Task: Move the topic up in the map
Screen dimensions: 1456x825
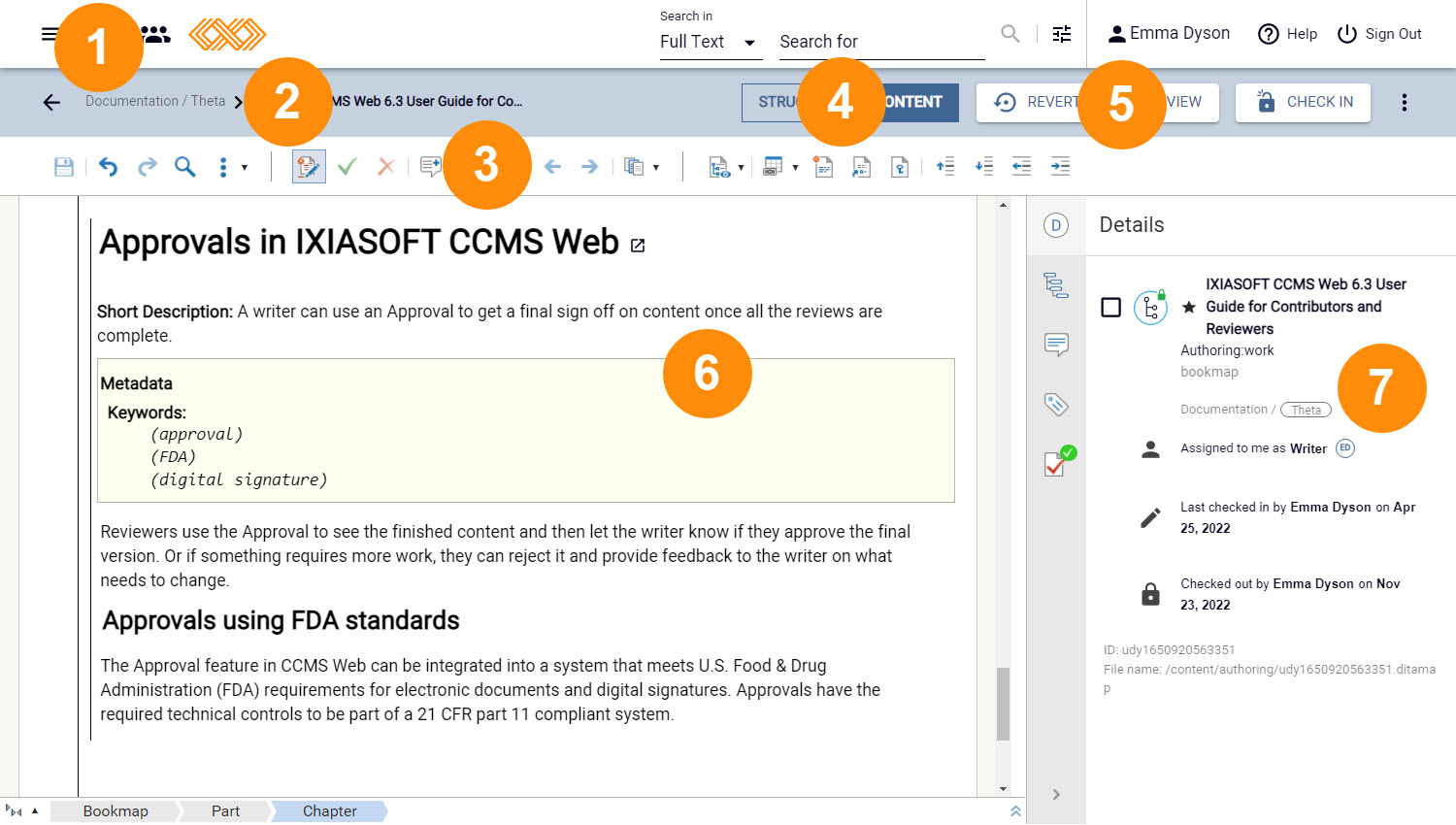Action: (944, 167)
